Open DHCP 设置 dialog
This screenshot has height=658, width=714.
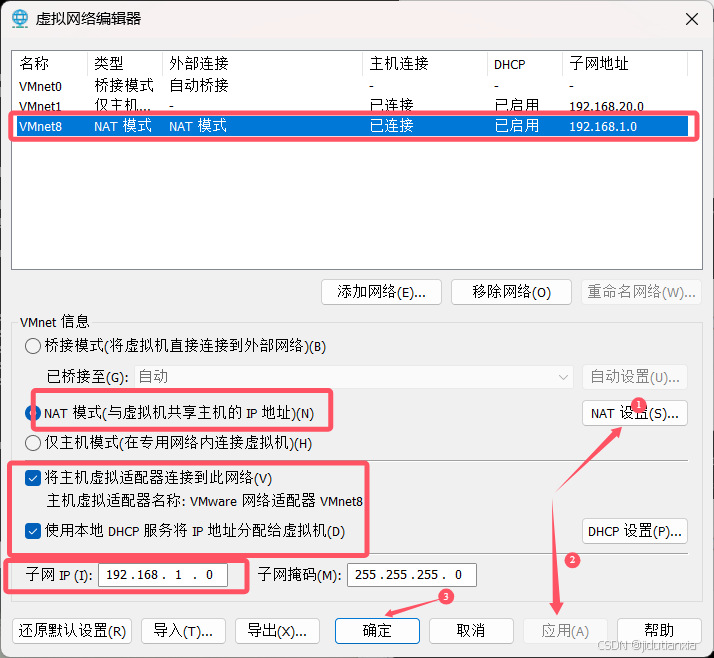click(x=634, y=530)
